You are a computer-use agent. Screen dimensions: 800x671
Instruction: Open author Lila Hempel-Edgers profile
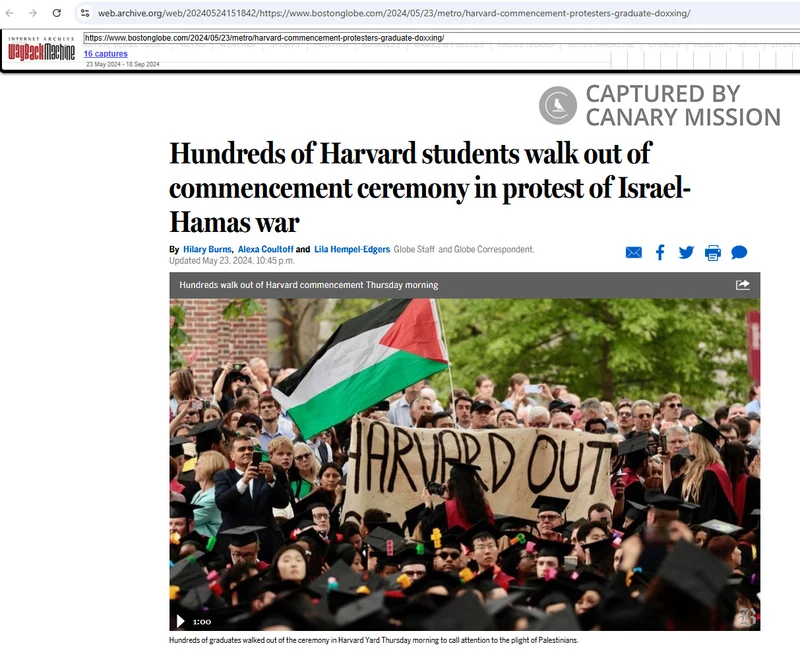[352, 249]
